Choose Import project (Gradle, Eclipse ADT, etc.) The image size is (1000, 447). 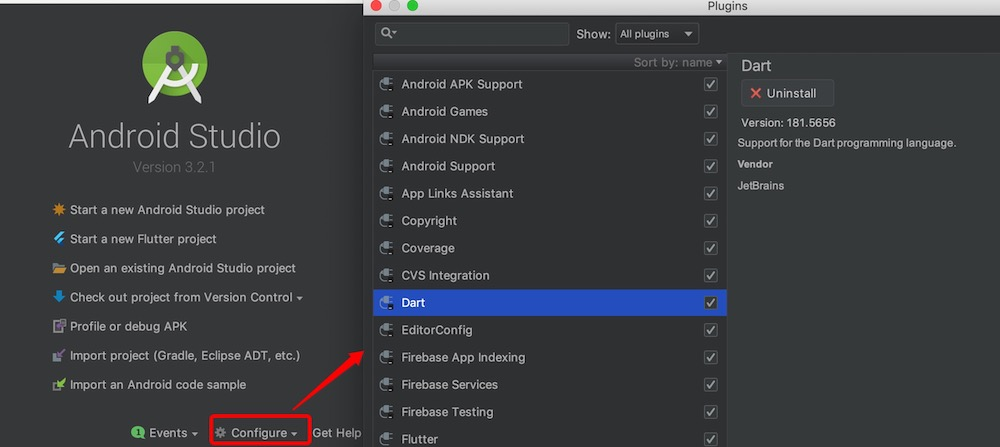[176, 356]
